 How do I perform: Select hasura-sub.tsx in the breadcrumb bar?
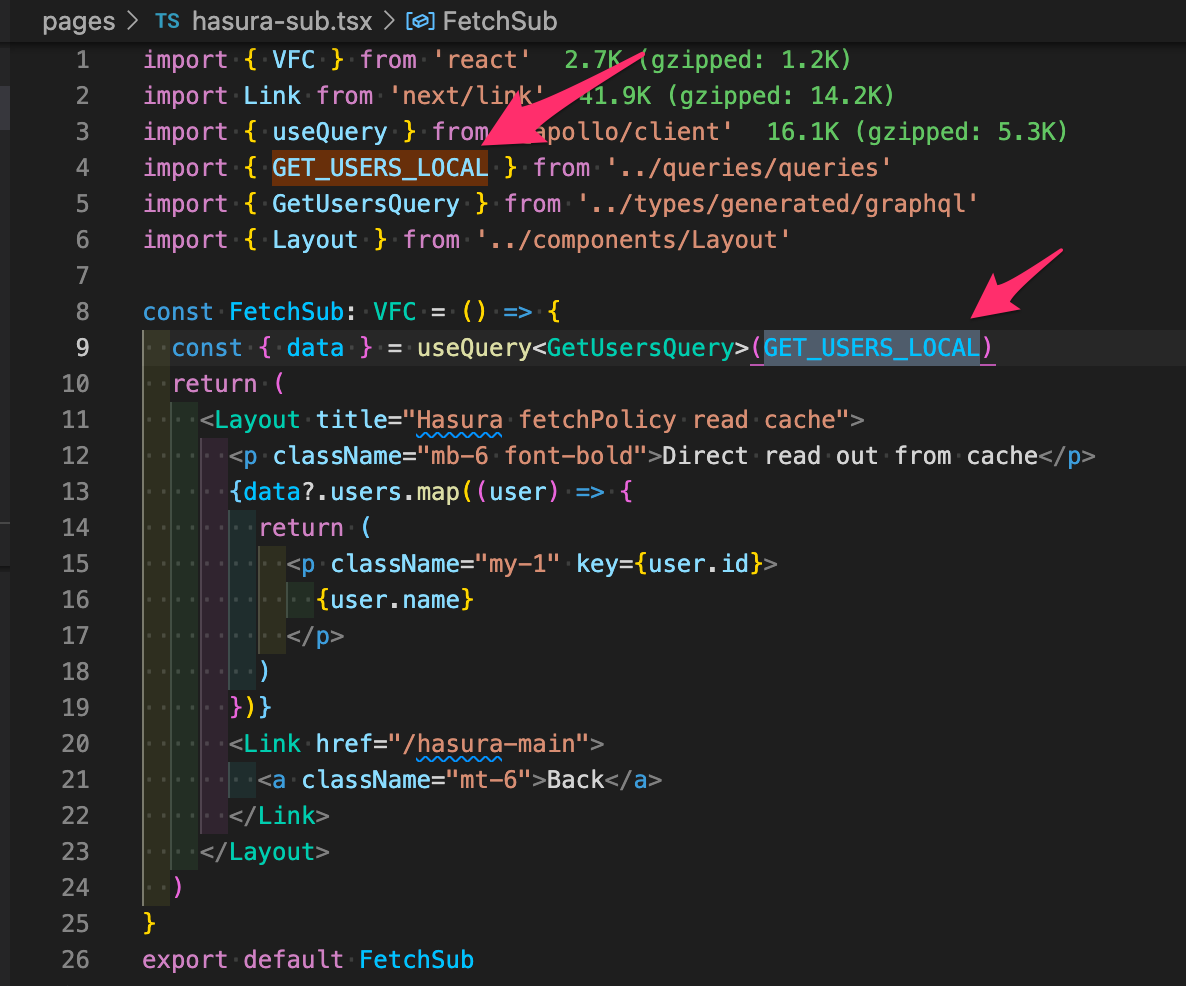pos(281,21)
